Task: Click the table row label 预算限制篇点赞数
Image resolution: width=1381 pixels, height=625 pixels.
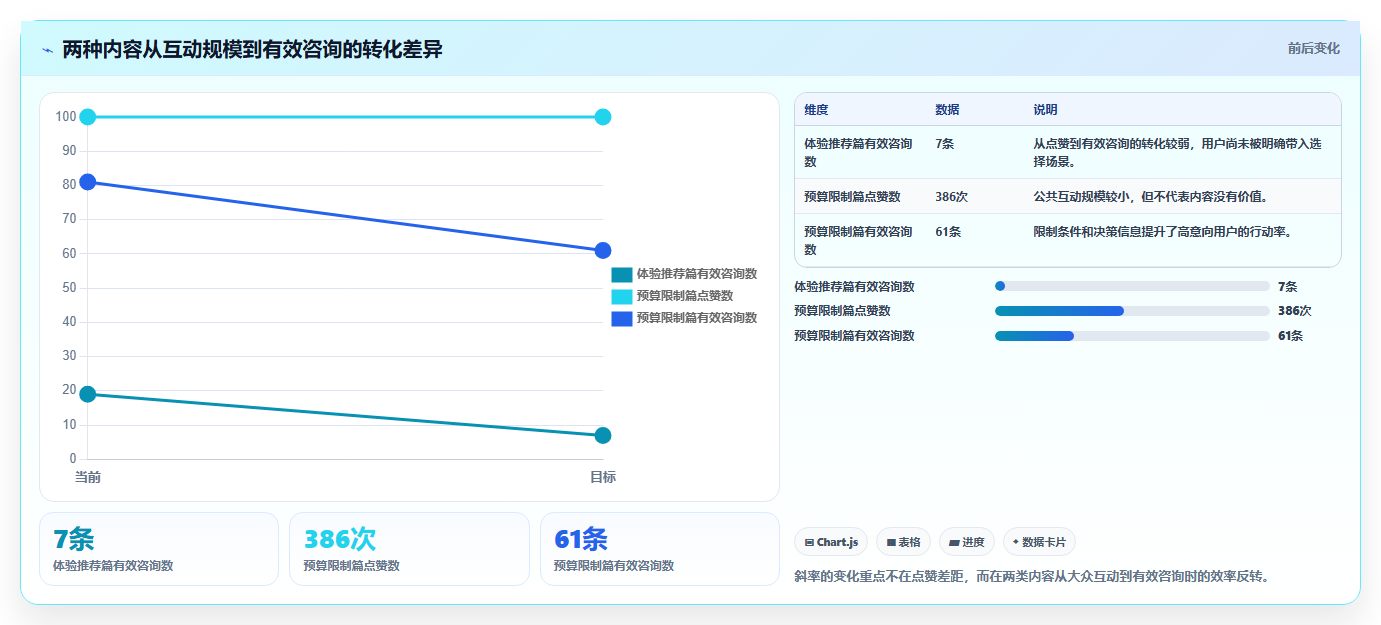Action: pyautogui.click(x=852, y=196)
